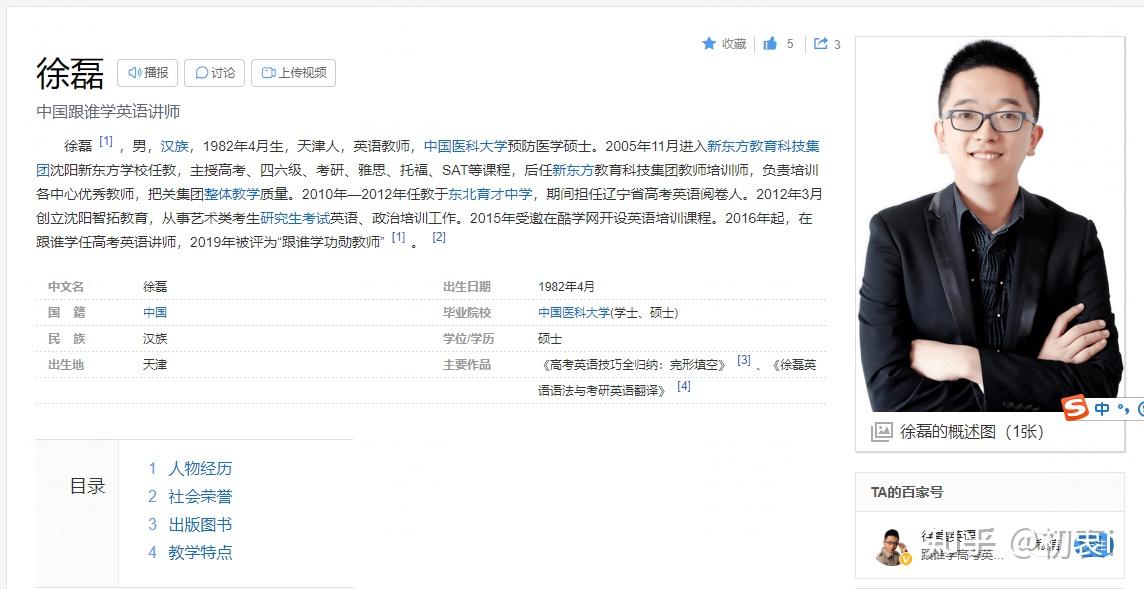Click the Sogou input method S icon
1144x589 pixels.
point(1075,408)
